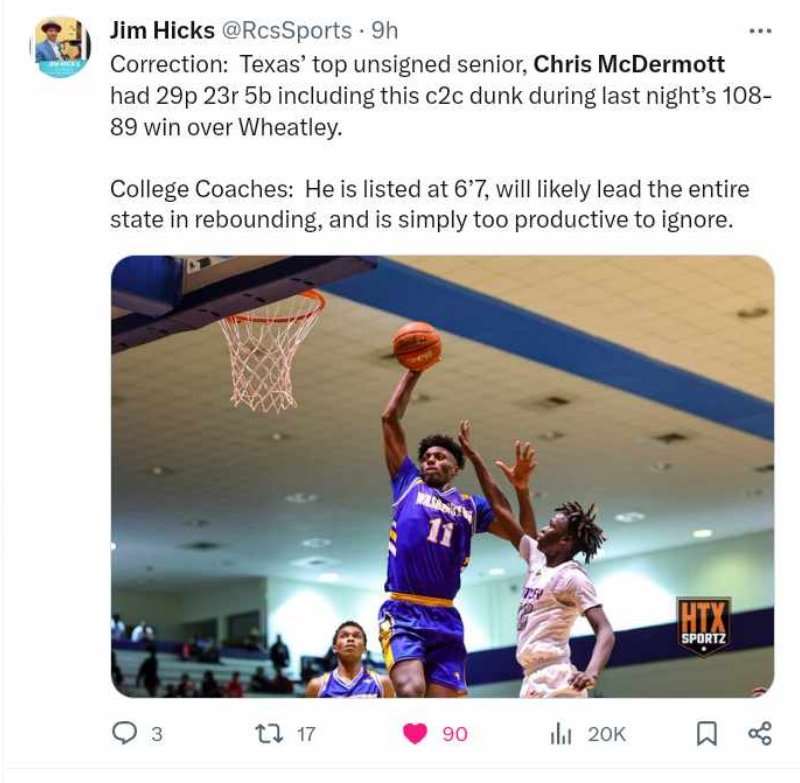The image size is (800, 783).
Task: Click the retweet arrows icon
Action: tap(271, 734)
